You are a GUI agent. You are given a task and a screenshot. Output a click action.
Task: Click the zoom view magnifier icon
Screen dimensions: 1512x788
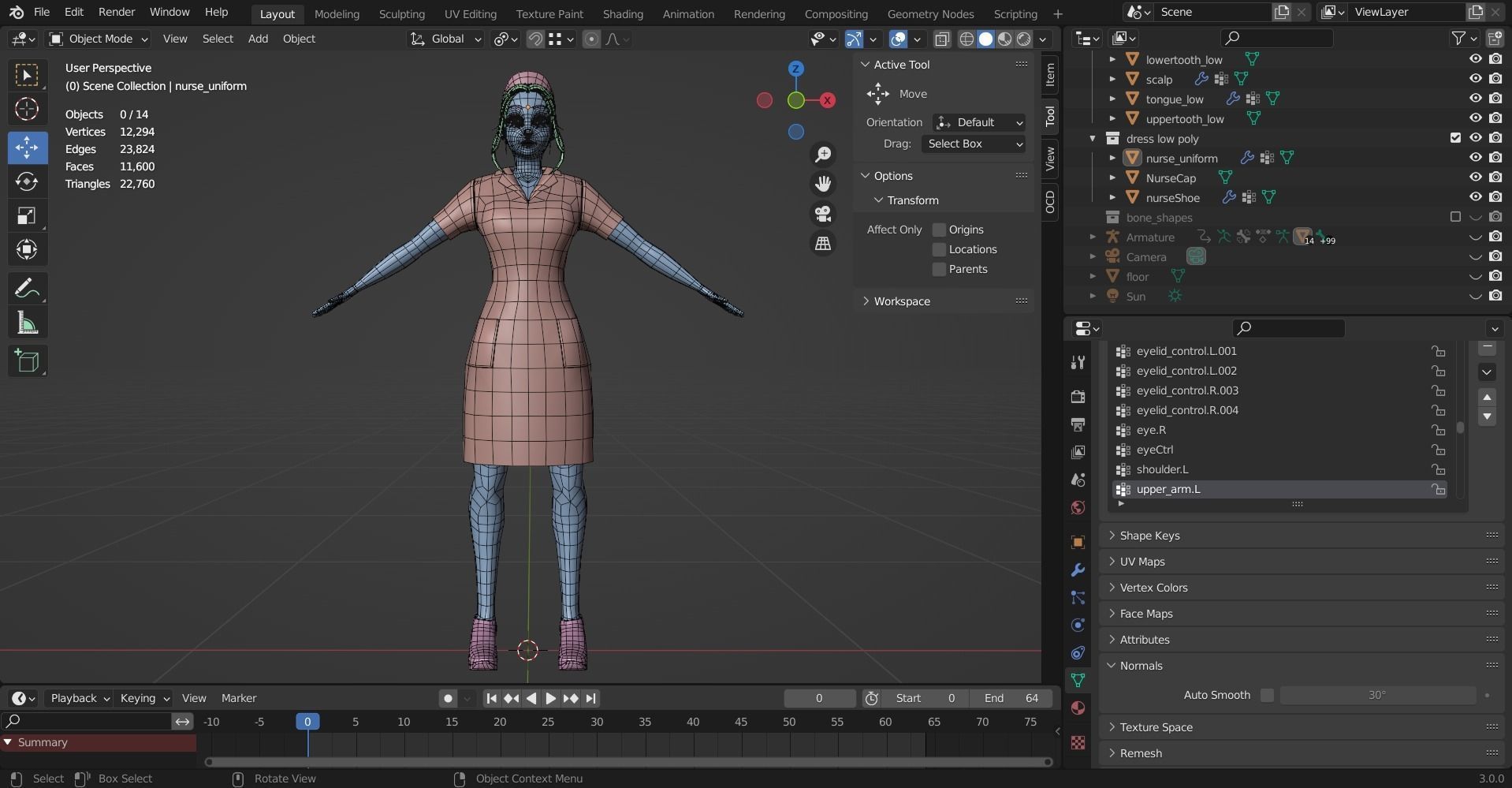(823, 155)
